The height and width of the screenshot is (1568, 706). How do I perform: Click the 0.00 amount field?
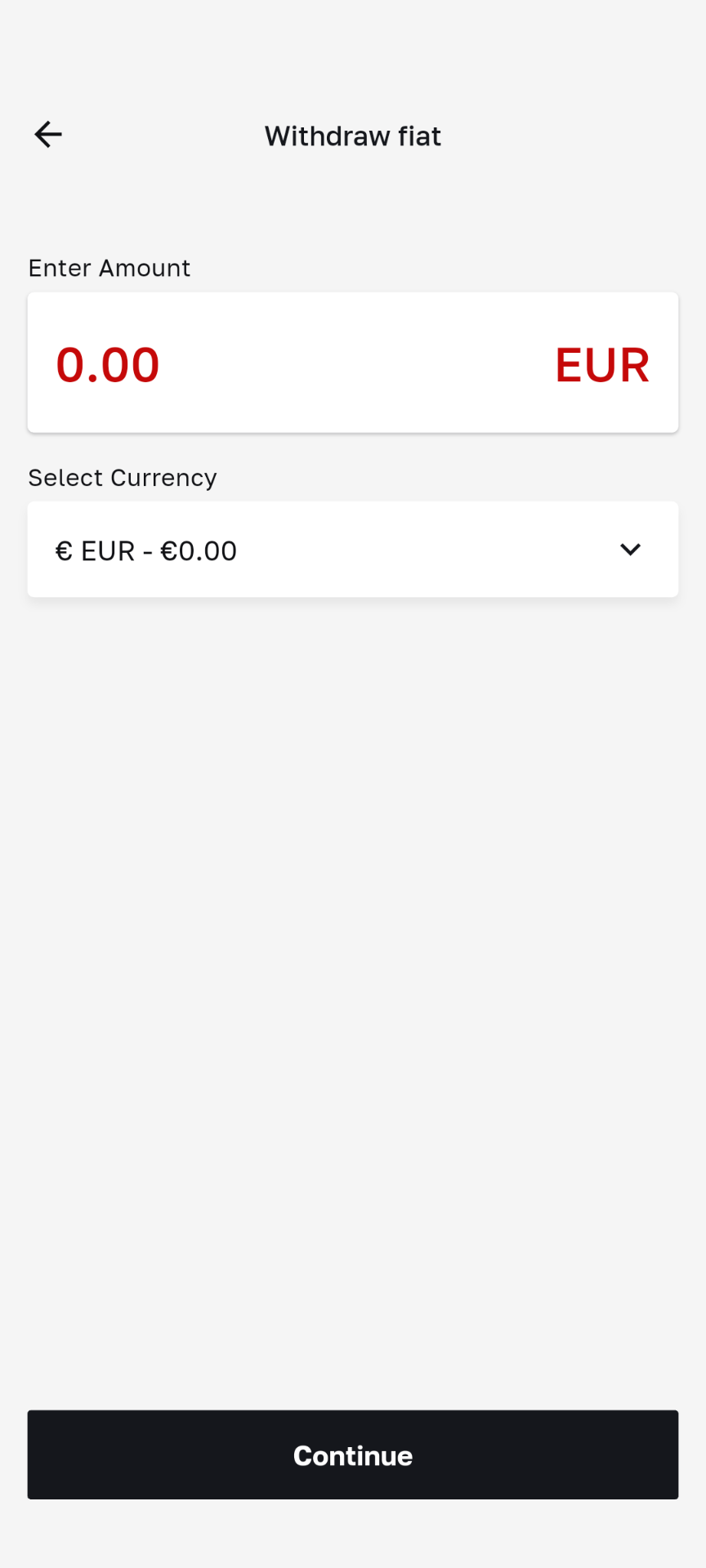[108, 364]
